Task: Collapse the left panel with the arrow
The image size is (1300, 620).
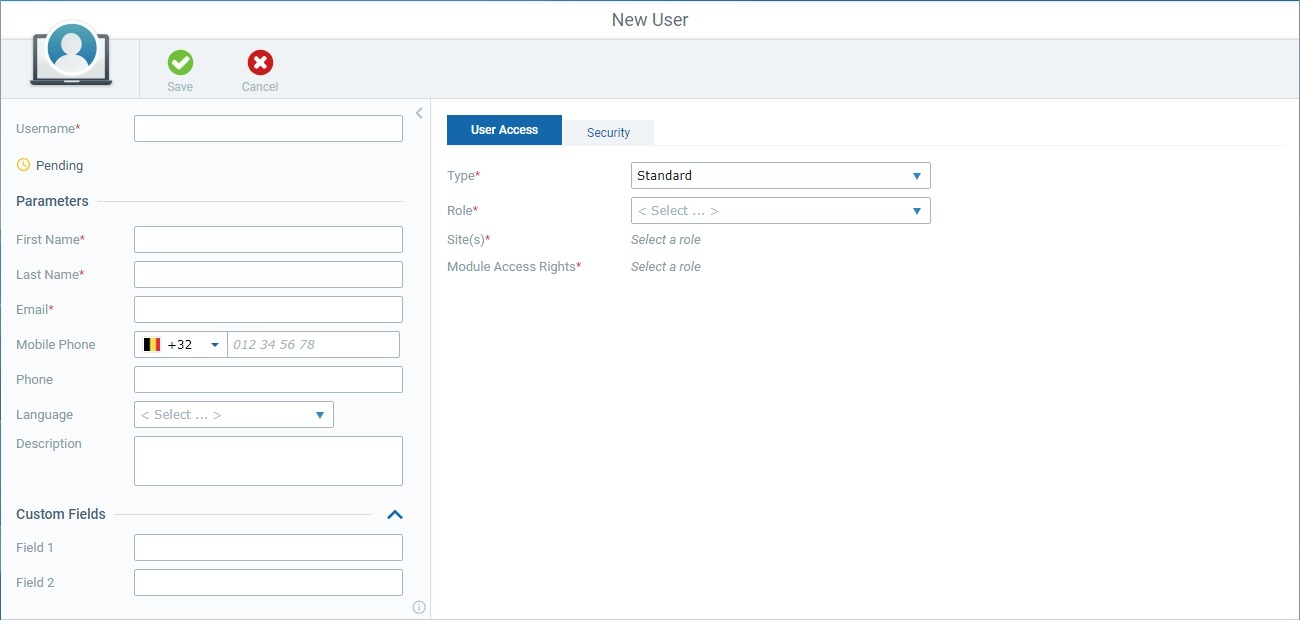Action: coord(419,113)
